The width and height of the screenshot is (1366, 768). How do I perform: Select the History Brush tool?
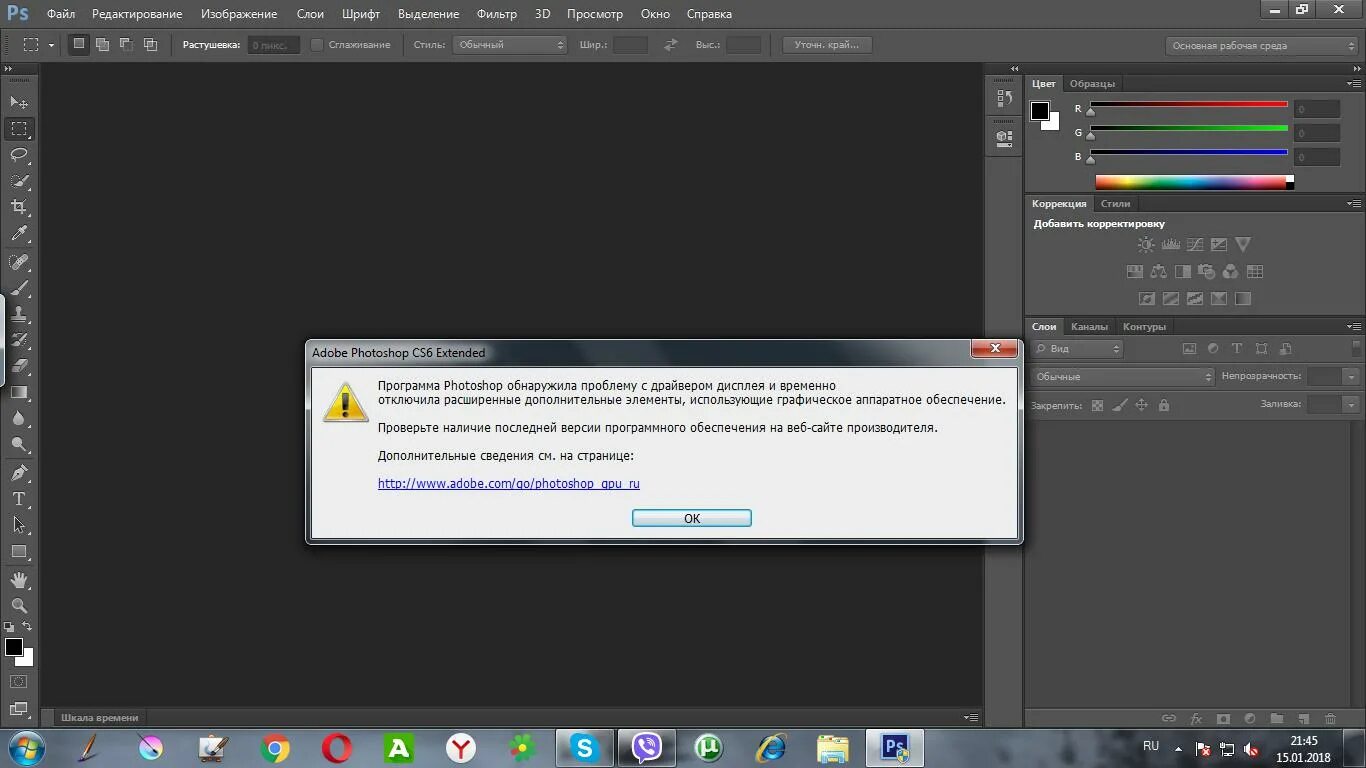pyautogui.click(x=19, y=340)
